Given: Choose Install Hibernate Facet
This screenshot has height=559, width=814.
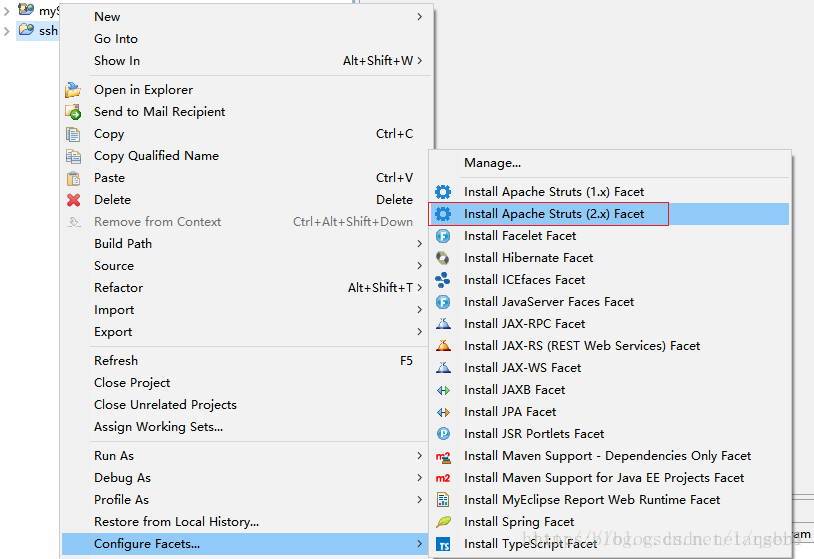Looking at the screenshot, I should click(x=610, y=258).
